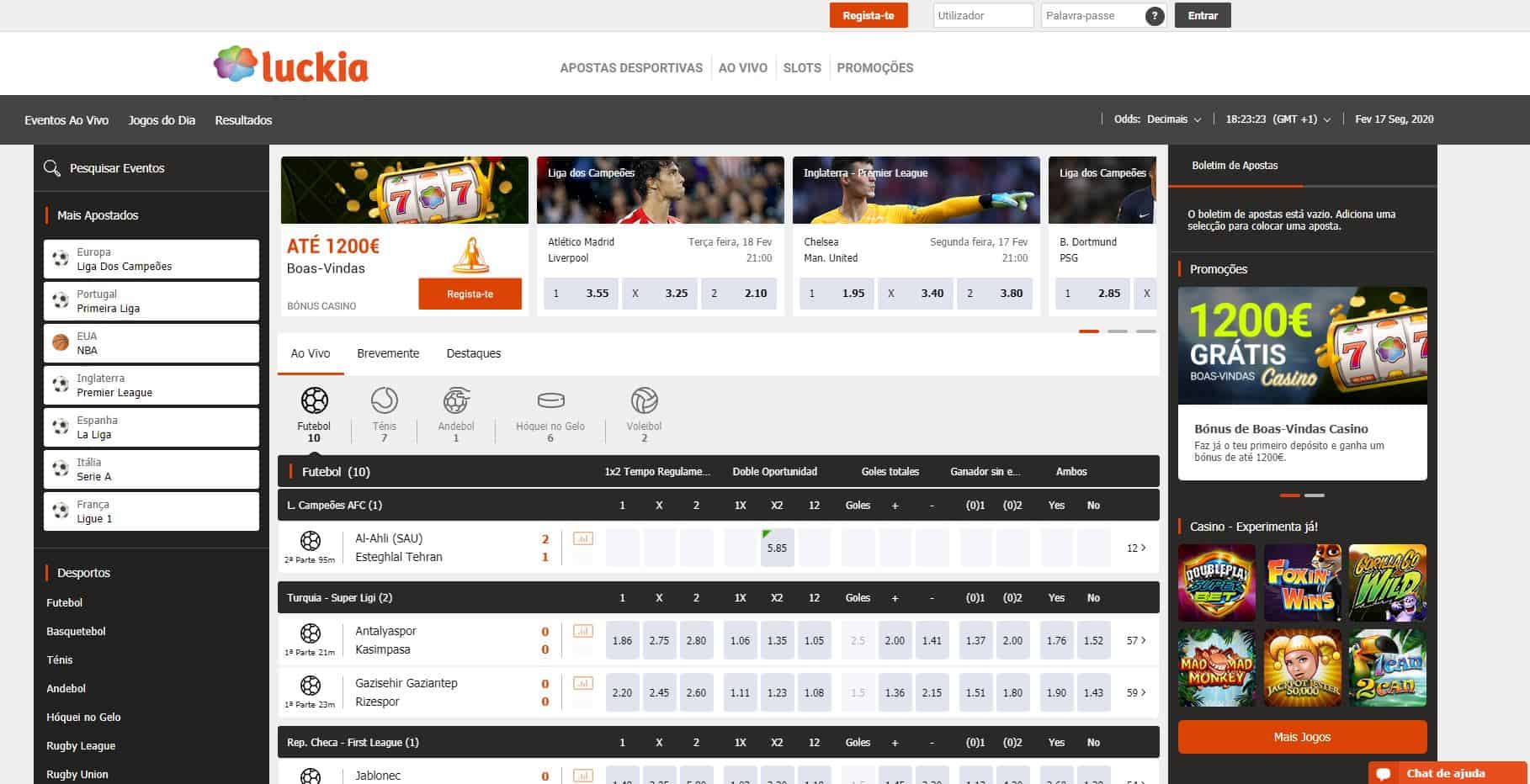Open Portugal Primeira Liga link
1530x784 pixels.
pyautogui.click(x=151, y=301)
